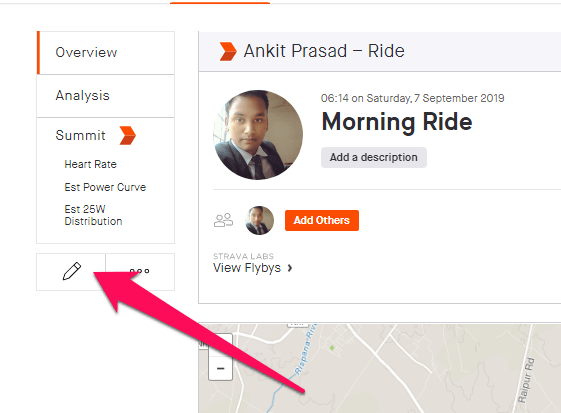This screenshot has width=561, height=413.
Task: Select Est Power Curve
Action: [x=105, y=187]
